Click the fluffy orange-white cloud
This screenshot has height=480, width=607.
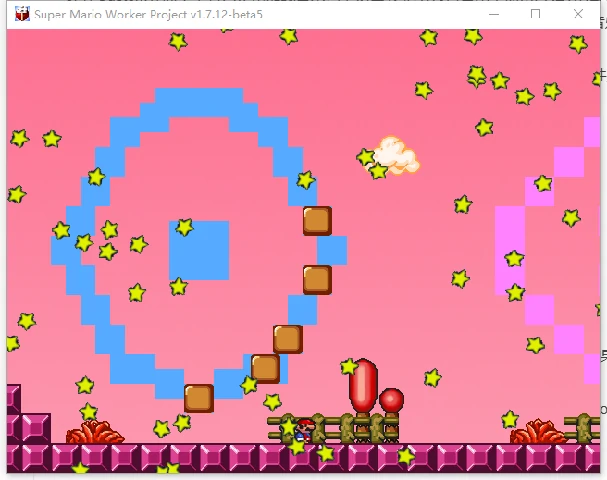coord(396,156)
